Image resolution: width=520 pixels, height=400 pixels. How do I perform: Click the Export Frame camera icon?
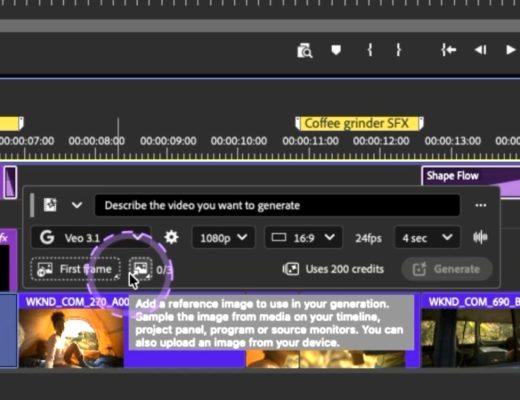(305, 51)
